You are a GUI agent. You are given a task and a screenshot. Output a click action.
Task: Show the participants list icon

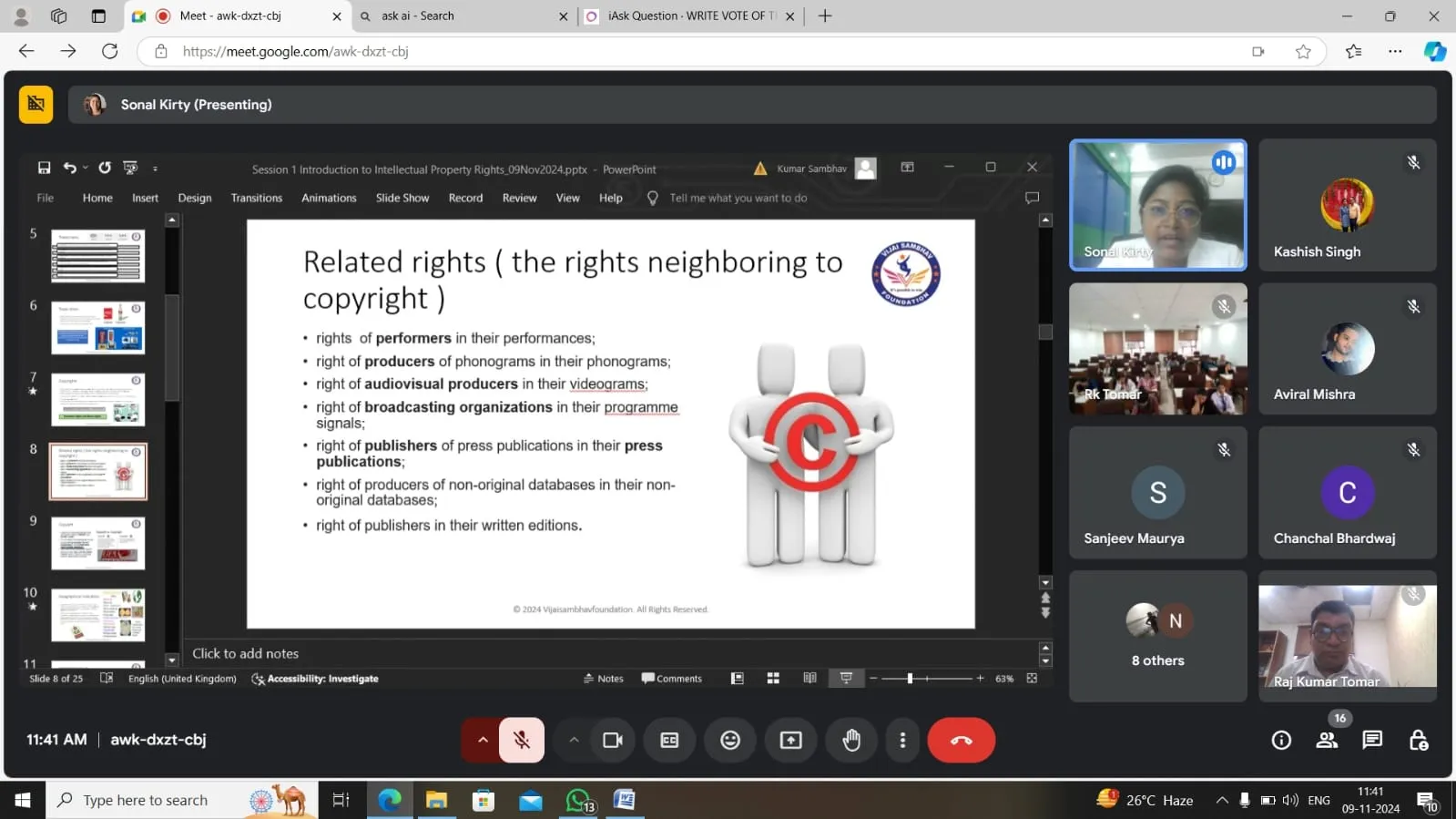pos(1327,740)
